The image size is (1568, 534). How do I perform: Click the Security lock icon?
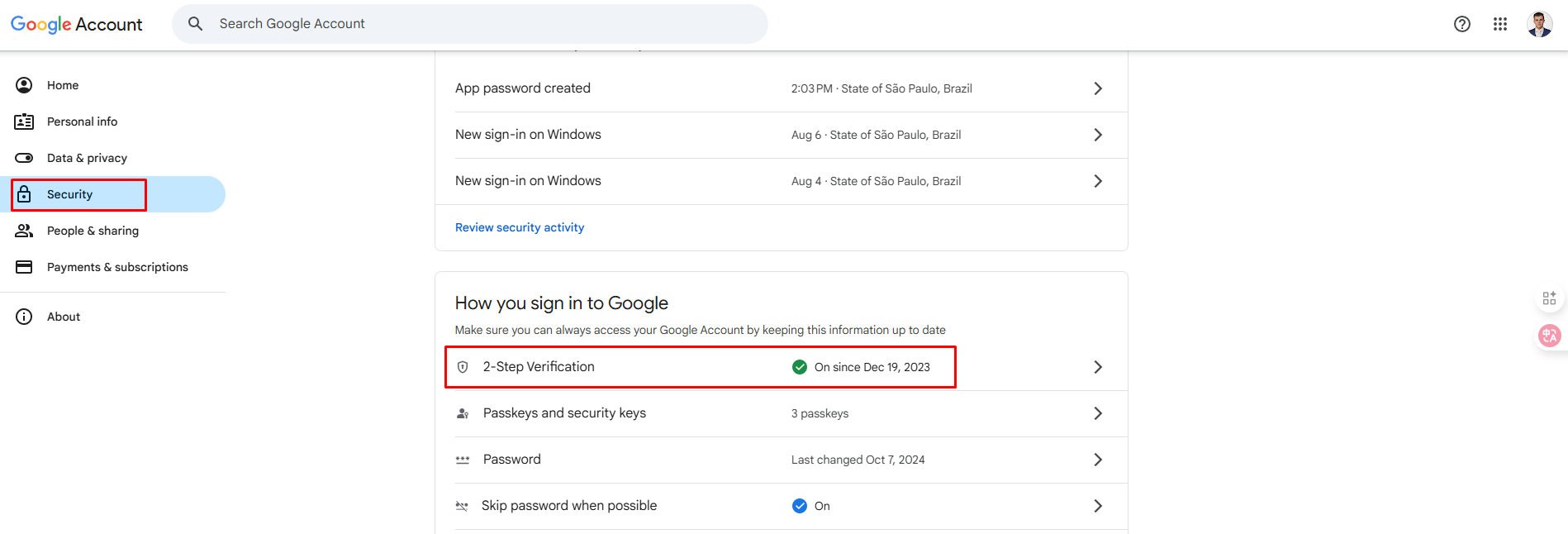click(24, 194)
